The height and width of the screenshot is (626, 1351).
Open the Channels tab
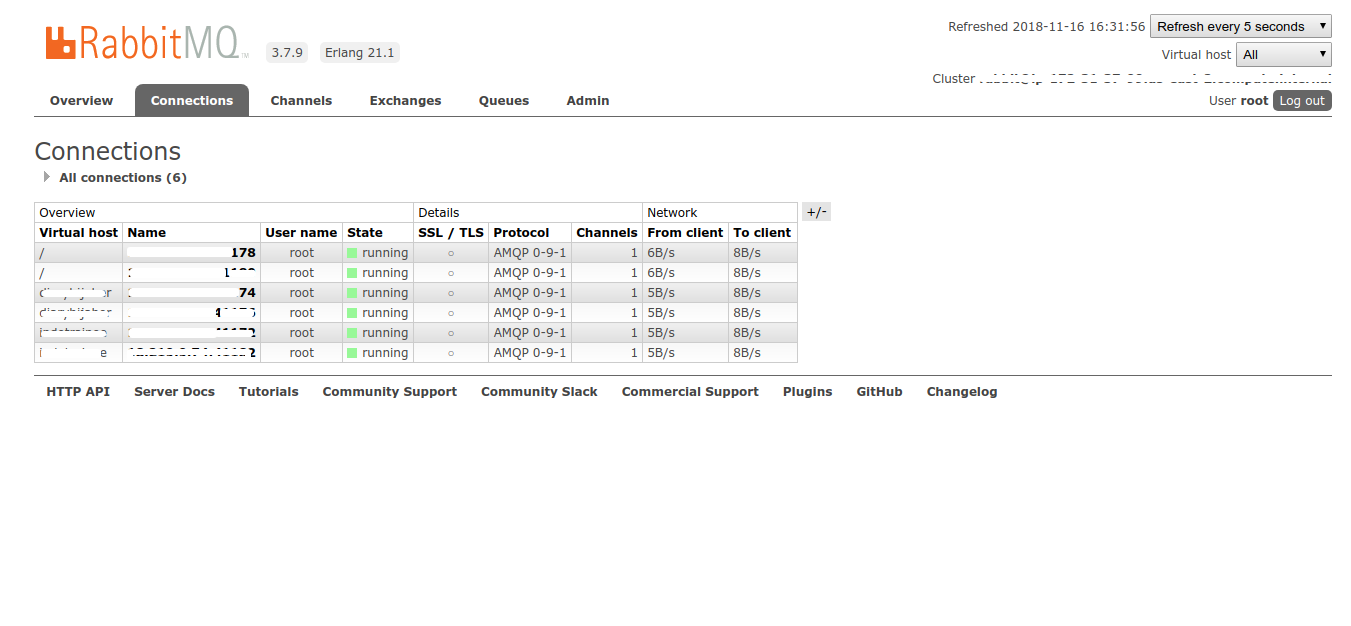(301, 100)
